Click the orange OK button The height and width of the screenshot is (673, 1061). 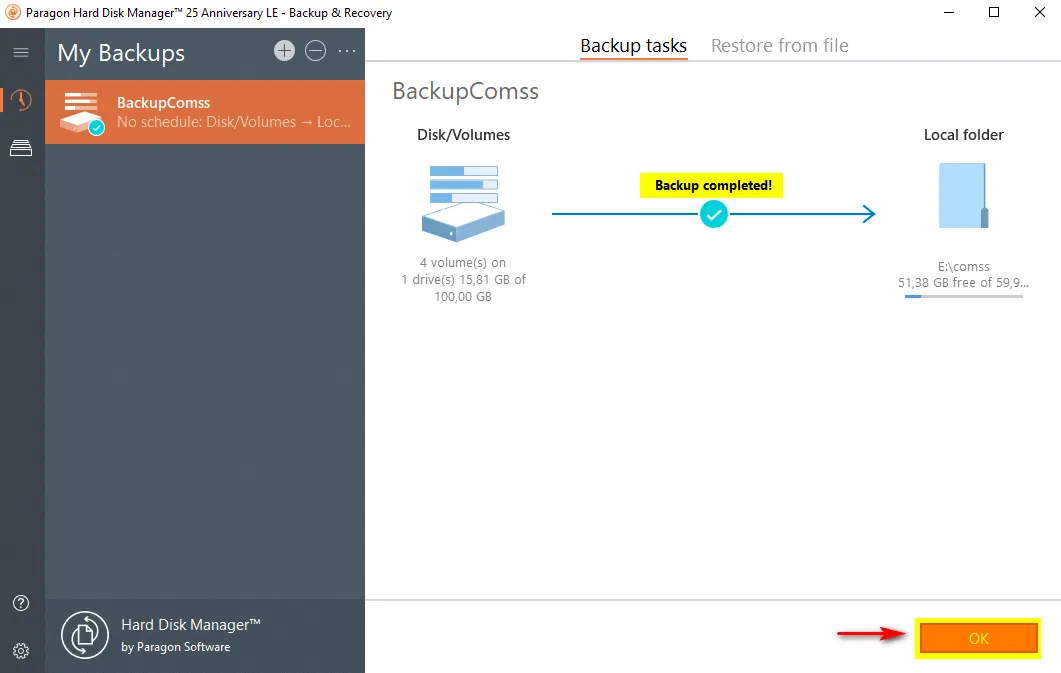coord(978,638)
